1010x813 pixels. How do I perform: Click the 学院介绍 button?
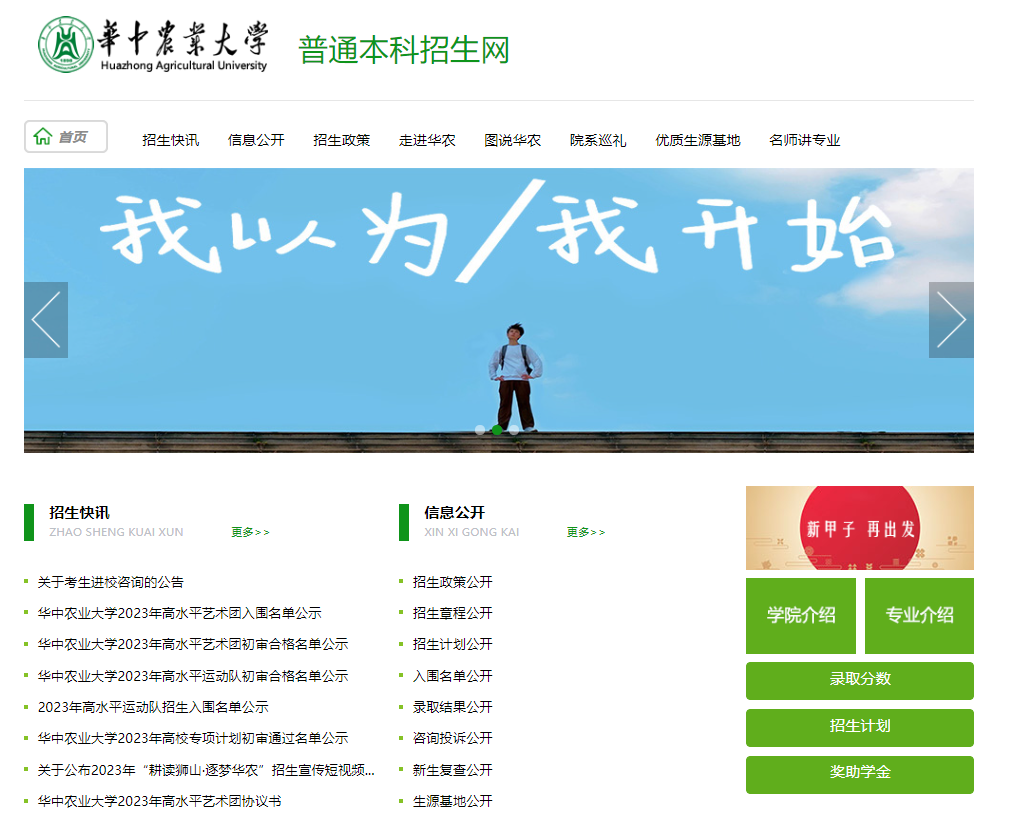(x=801, y=616)
